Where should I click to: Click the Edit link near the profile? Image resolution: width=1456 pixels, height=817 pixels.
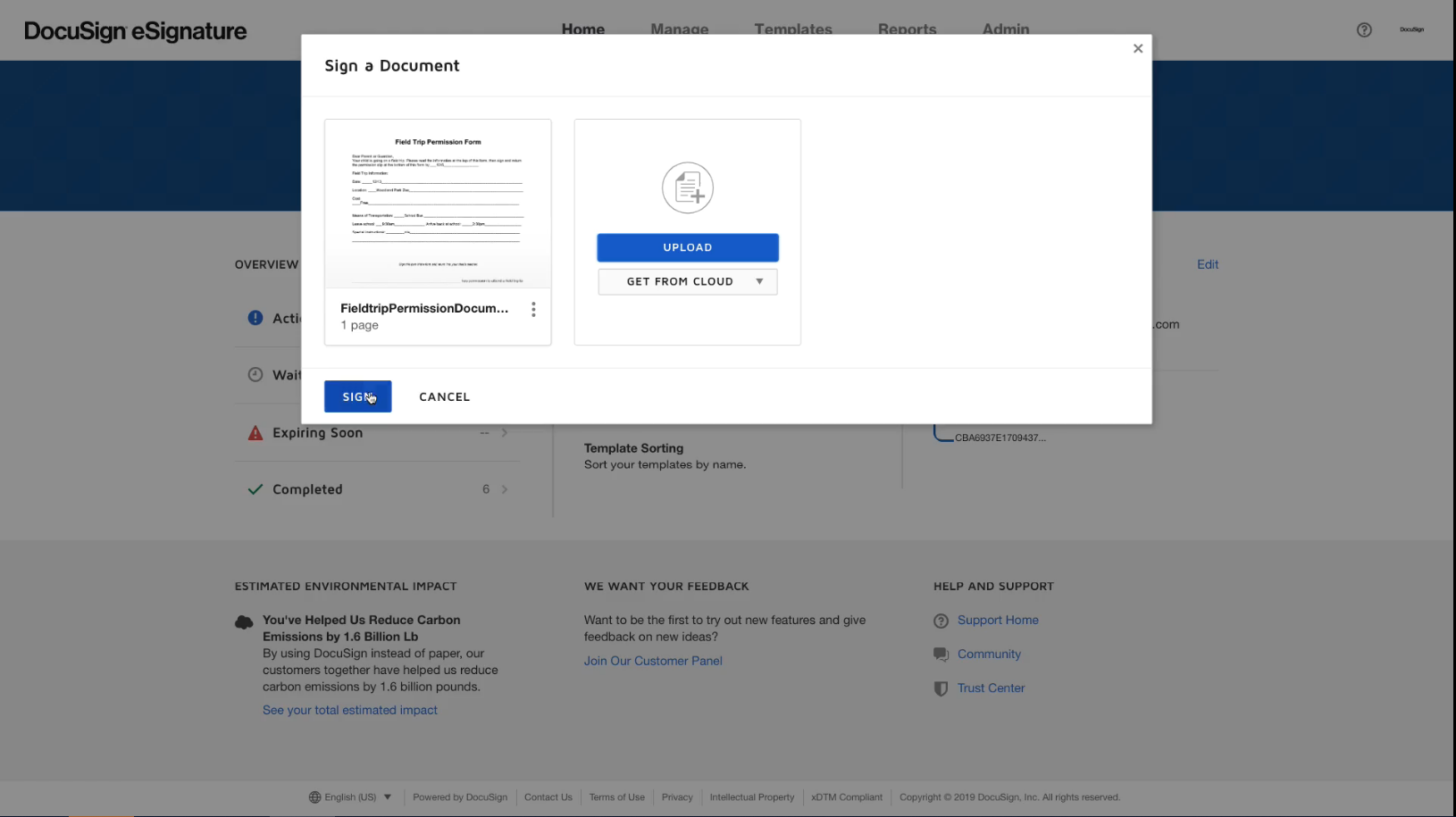point(1207,264)
